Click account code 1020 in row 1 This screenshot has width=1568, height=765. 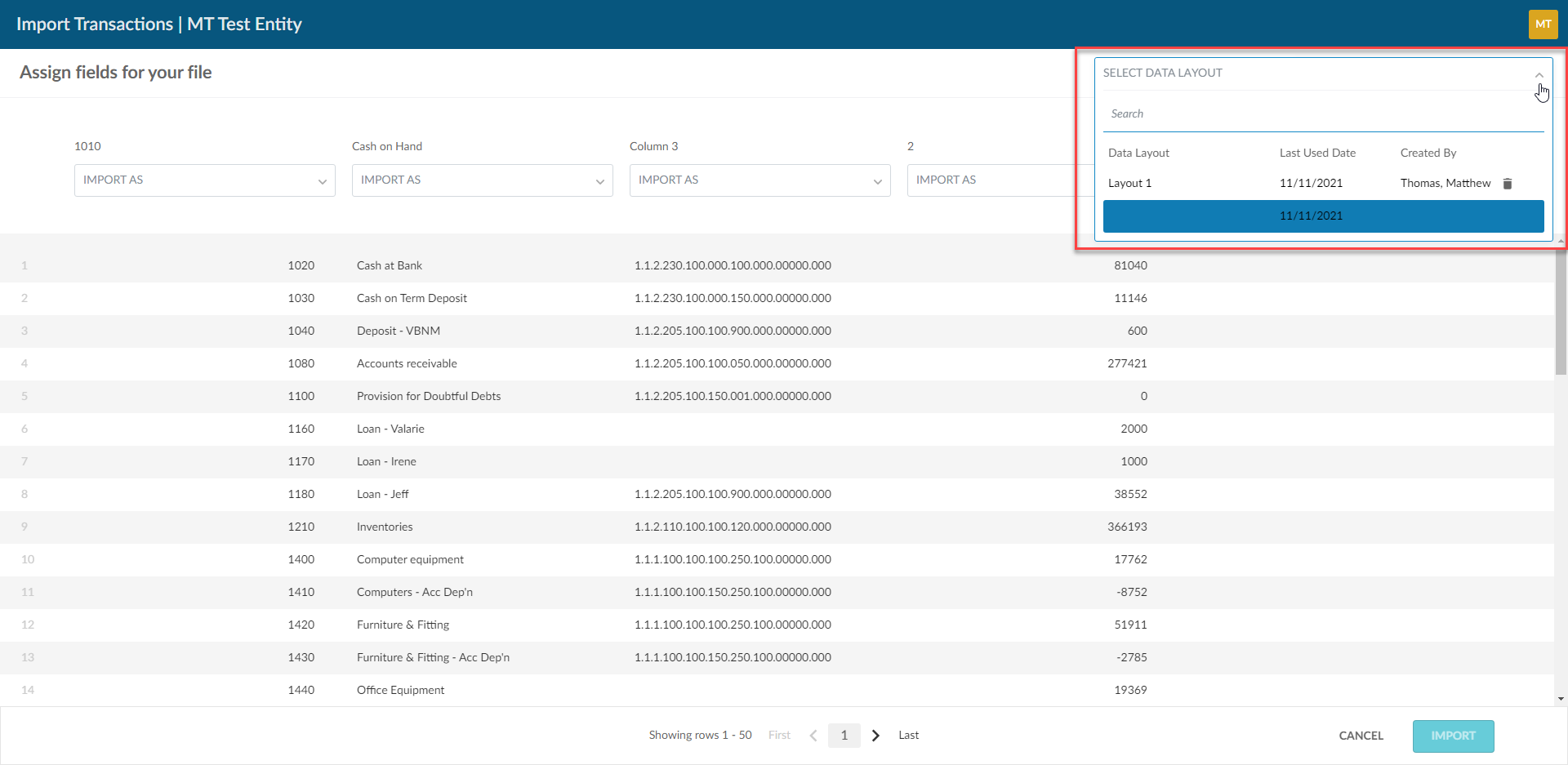[x=301, y=266]
